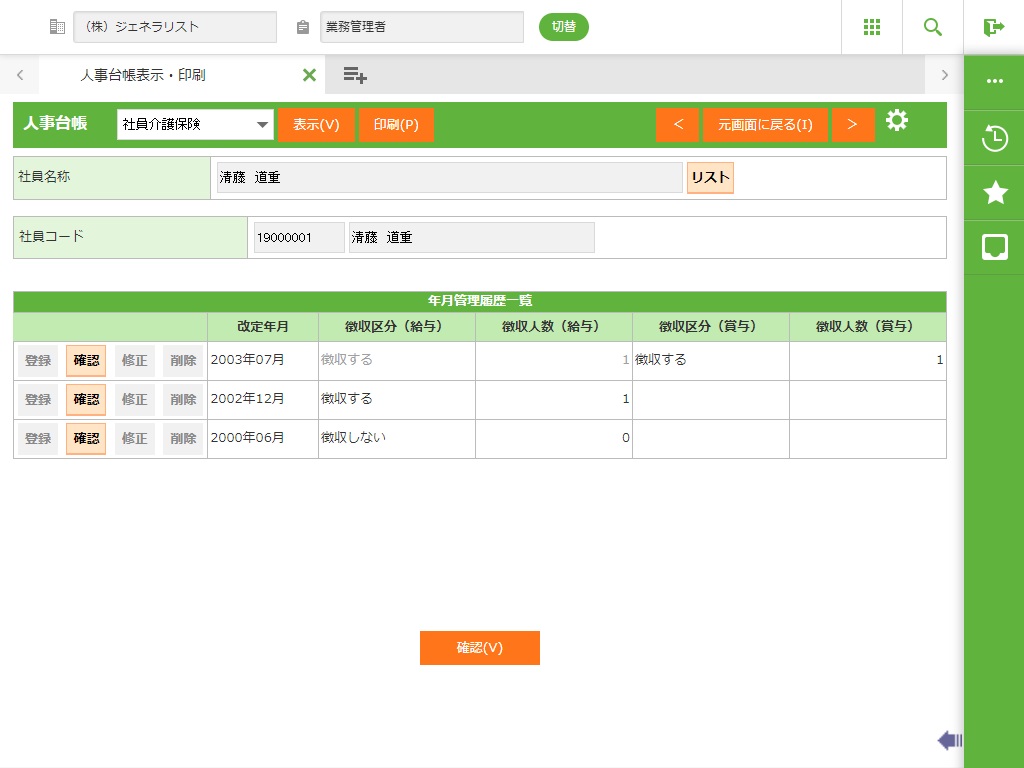The width and height of the screenshot is (1024, 768).
Task: Open the inbox tray icon in sidebar
Action: (x=995, y=247)
